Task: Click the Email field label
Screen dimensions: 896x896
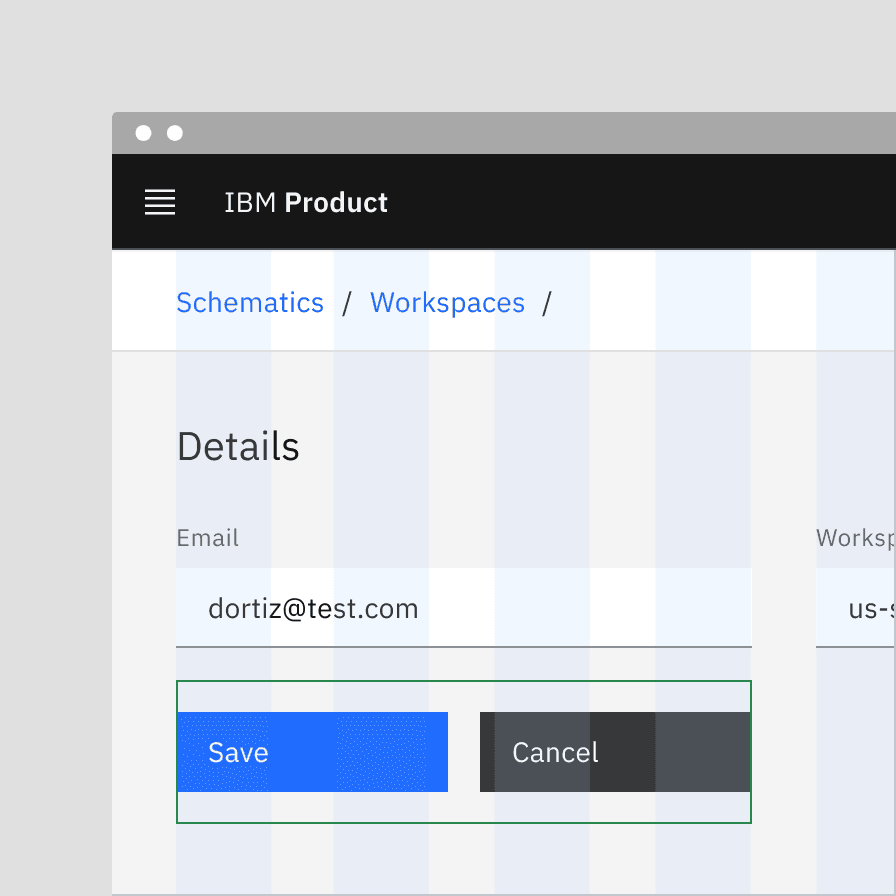Action: tap(207, 538)
